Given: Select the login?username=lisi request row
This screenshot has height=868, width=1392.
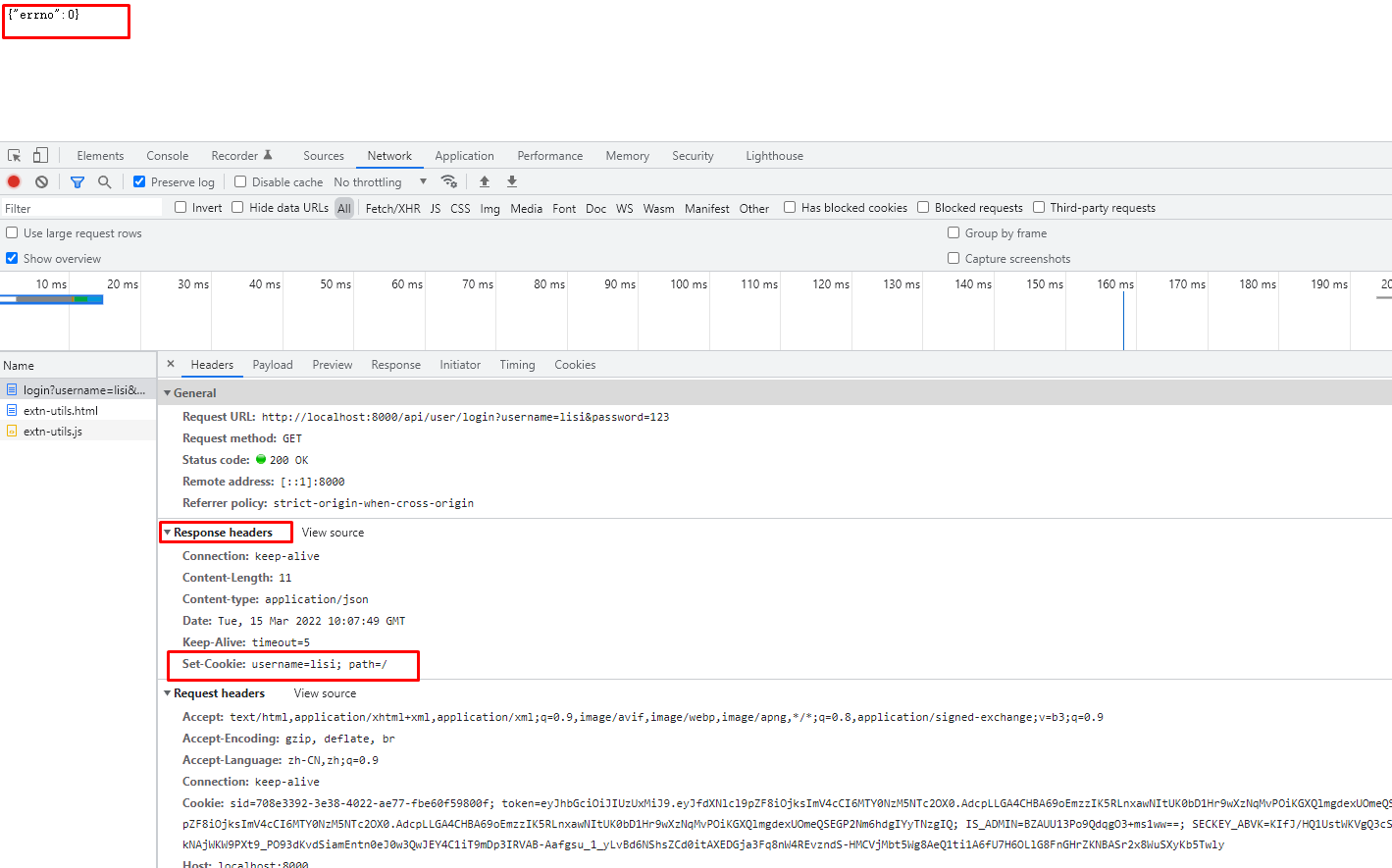Looking at the screenshot, I should click(78, 390).
